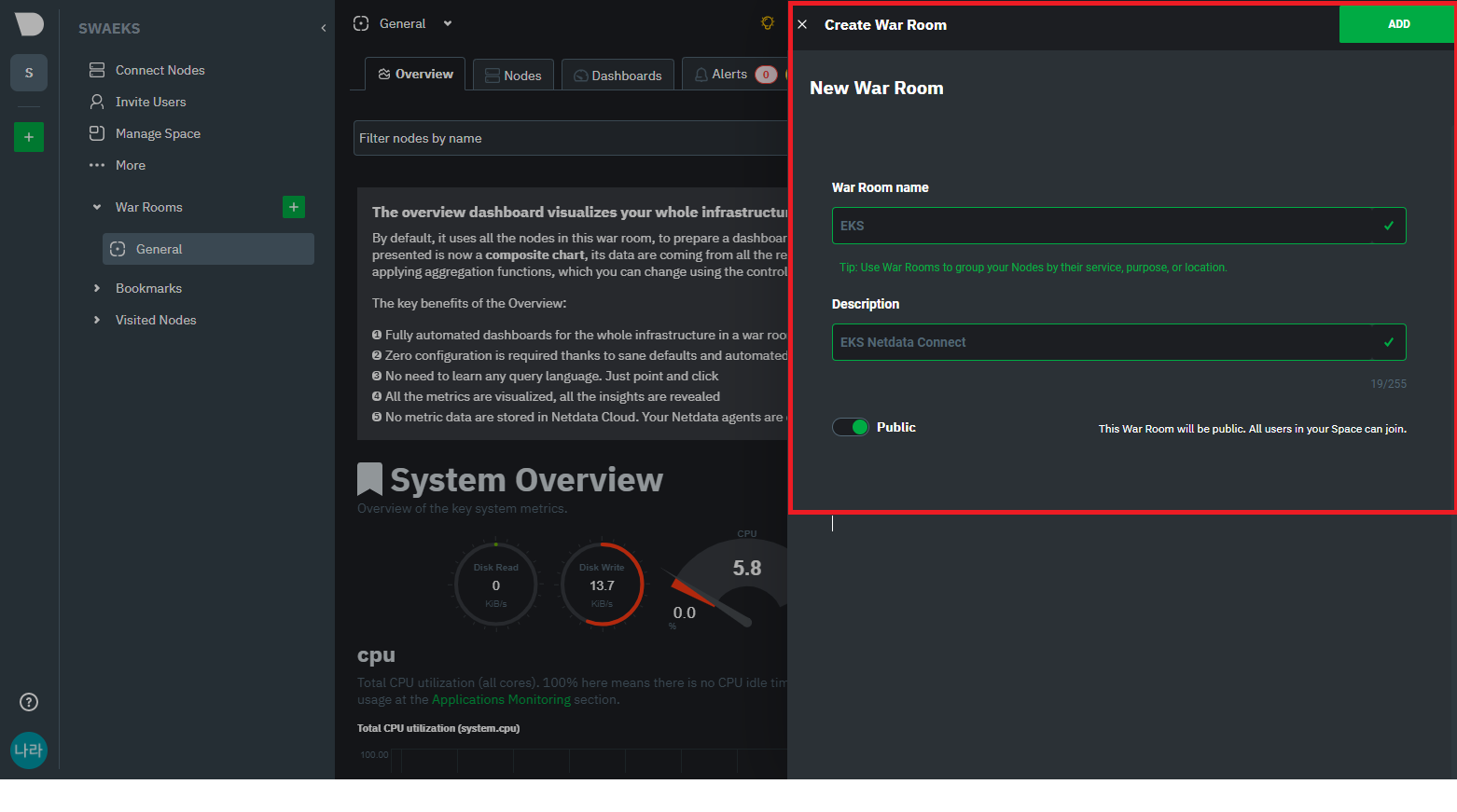Viewport: 1457px width, 812px height.
Task: Open the user profile avatar
Action: point(29,750)
